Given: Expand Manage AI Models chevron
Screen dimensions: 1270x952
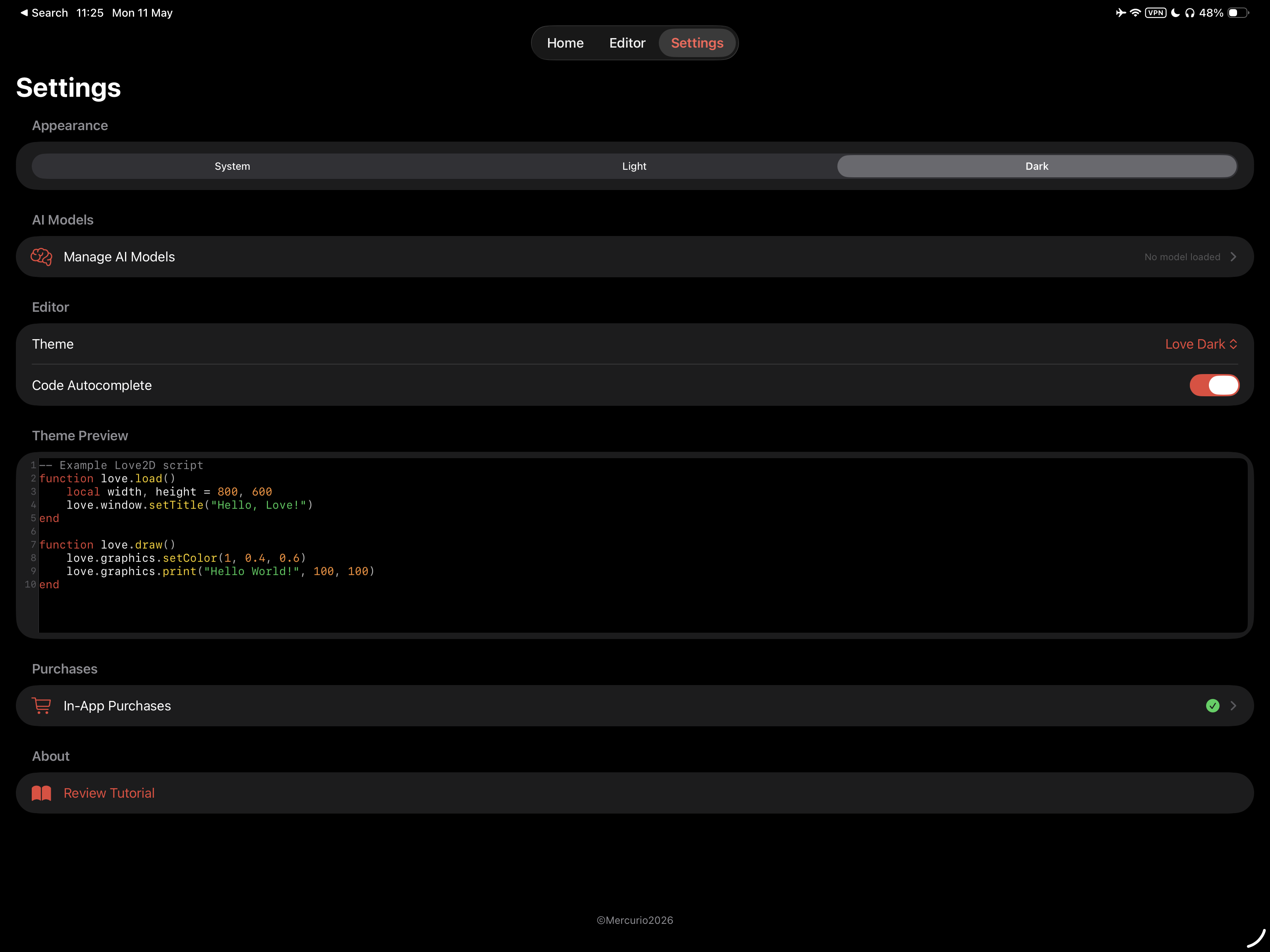Looking at the screenshot, I should pyautogui.click(x=1233, y=257).
